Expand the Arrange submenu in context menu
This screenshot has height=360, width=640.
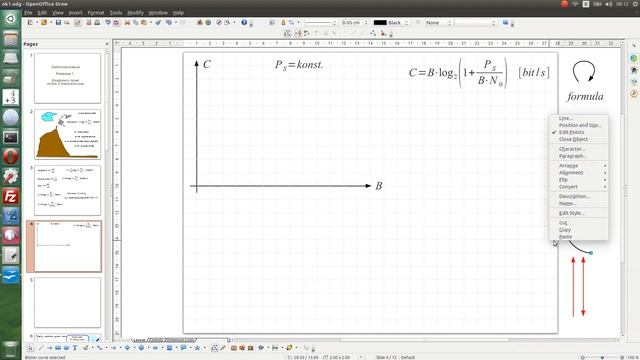coord(578,166)
